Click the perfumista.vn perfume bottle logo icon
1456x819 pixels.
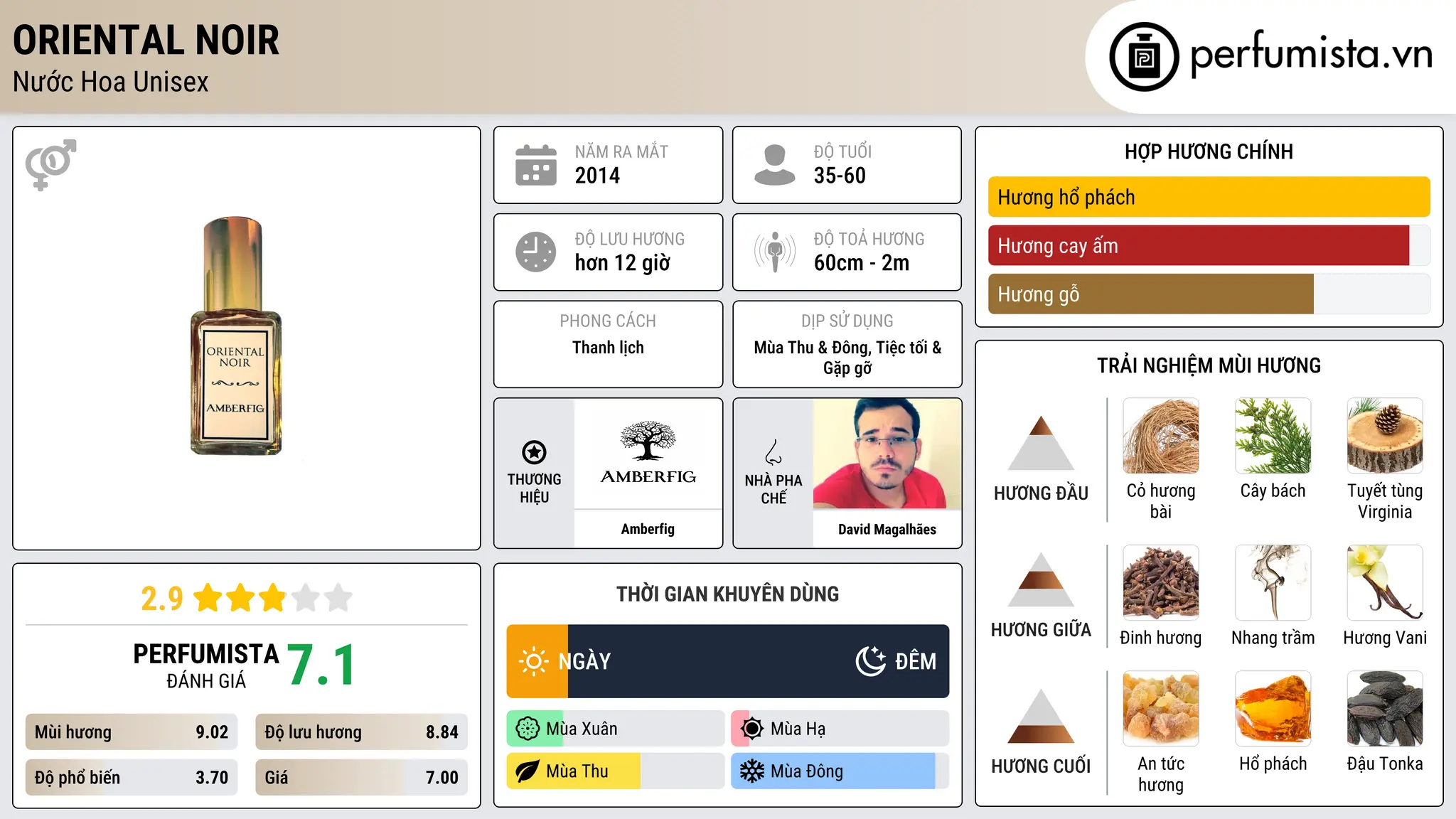coord(1144,57)
